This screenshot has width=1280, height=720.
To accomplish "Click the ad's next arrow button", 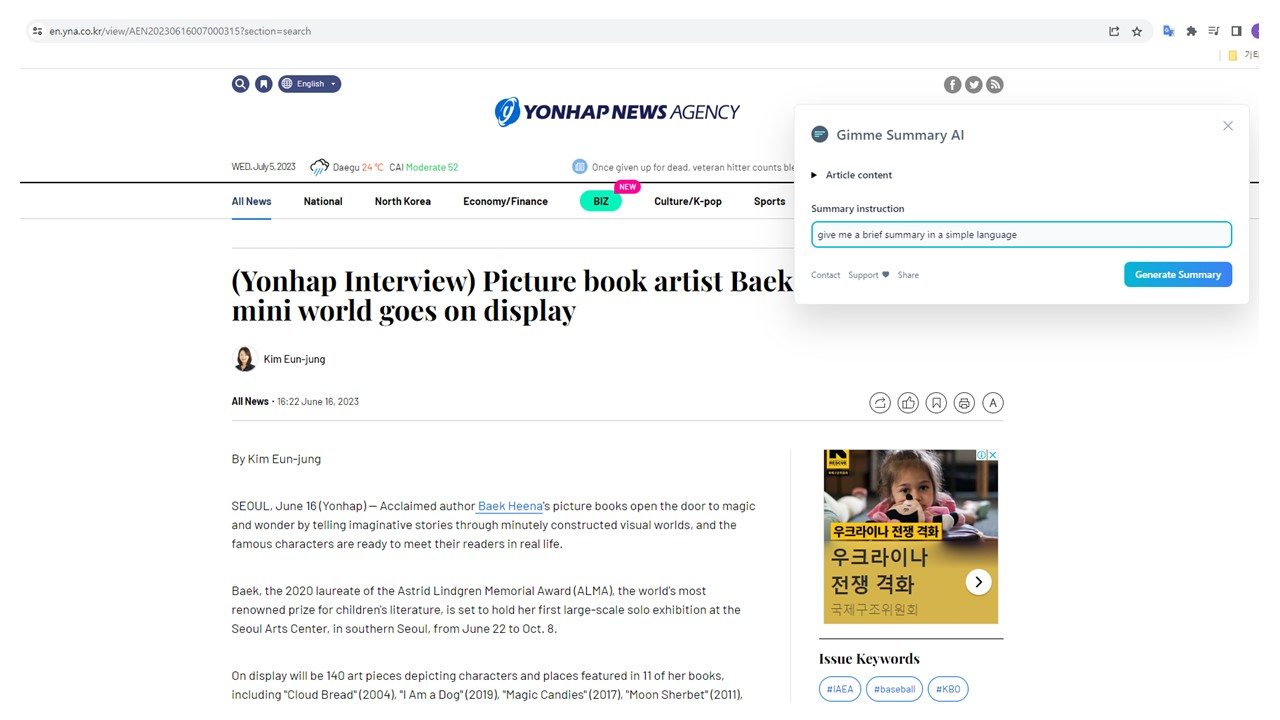I will pyautogui.click(x=978, y=582).
